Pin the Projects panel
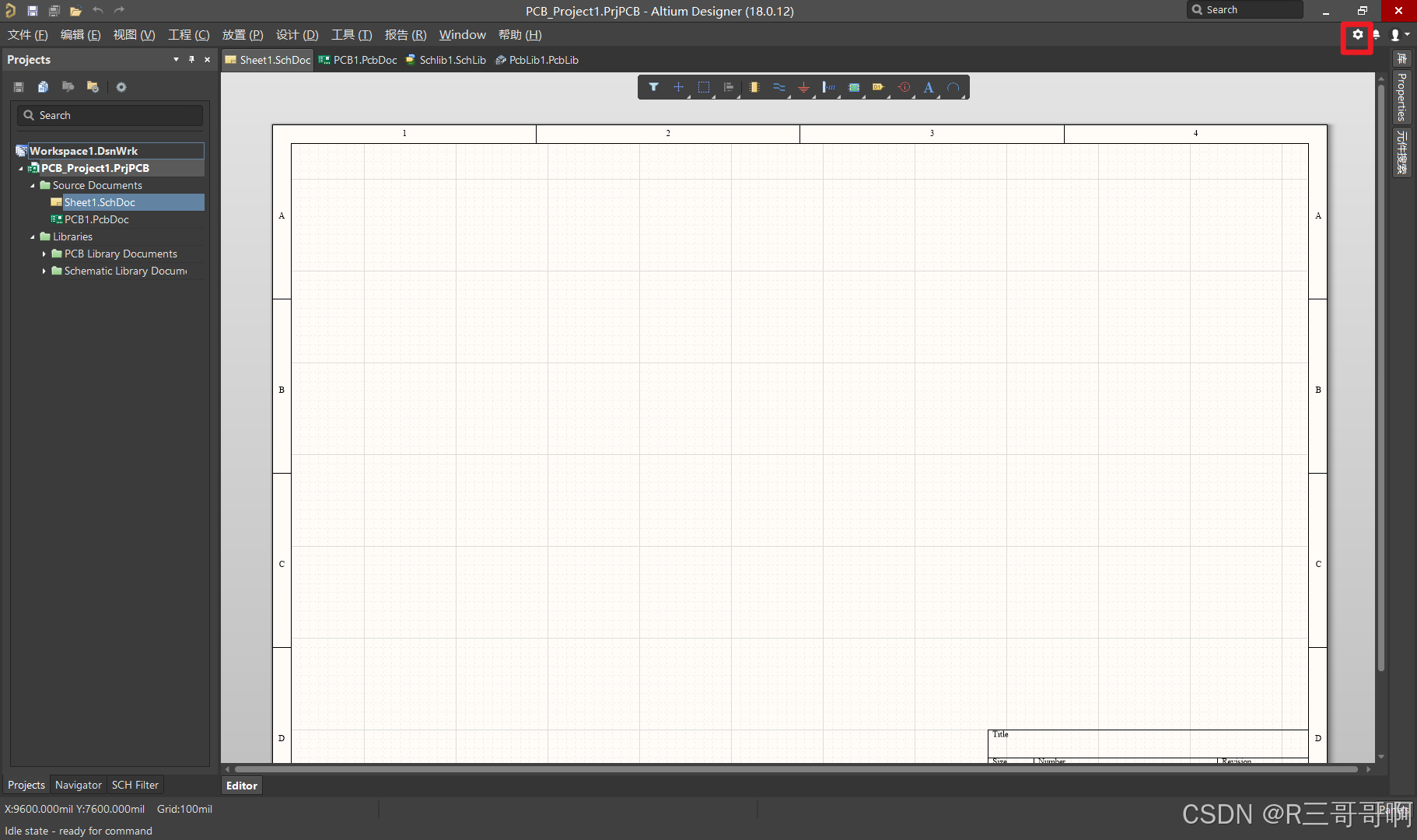Viewport: 1417px width, 840px height. click(x=191, y=60)
